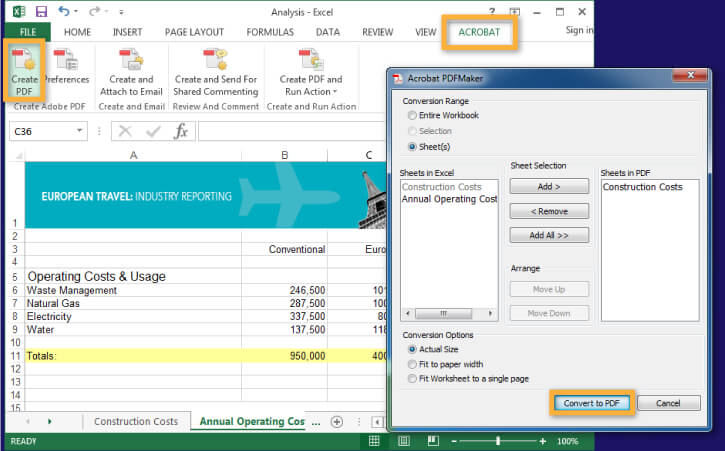The width and height of the screenshot is (725, 451).
Task: Click the 100% zoom level
Action: (x=567, y=441)
